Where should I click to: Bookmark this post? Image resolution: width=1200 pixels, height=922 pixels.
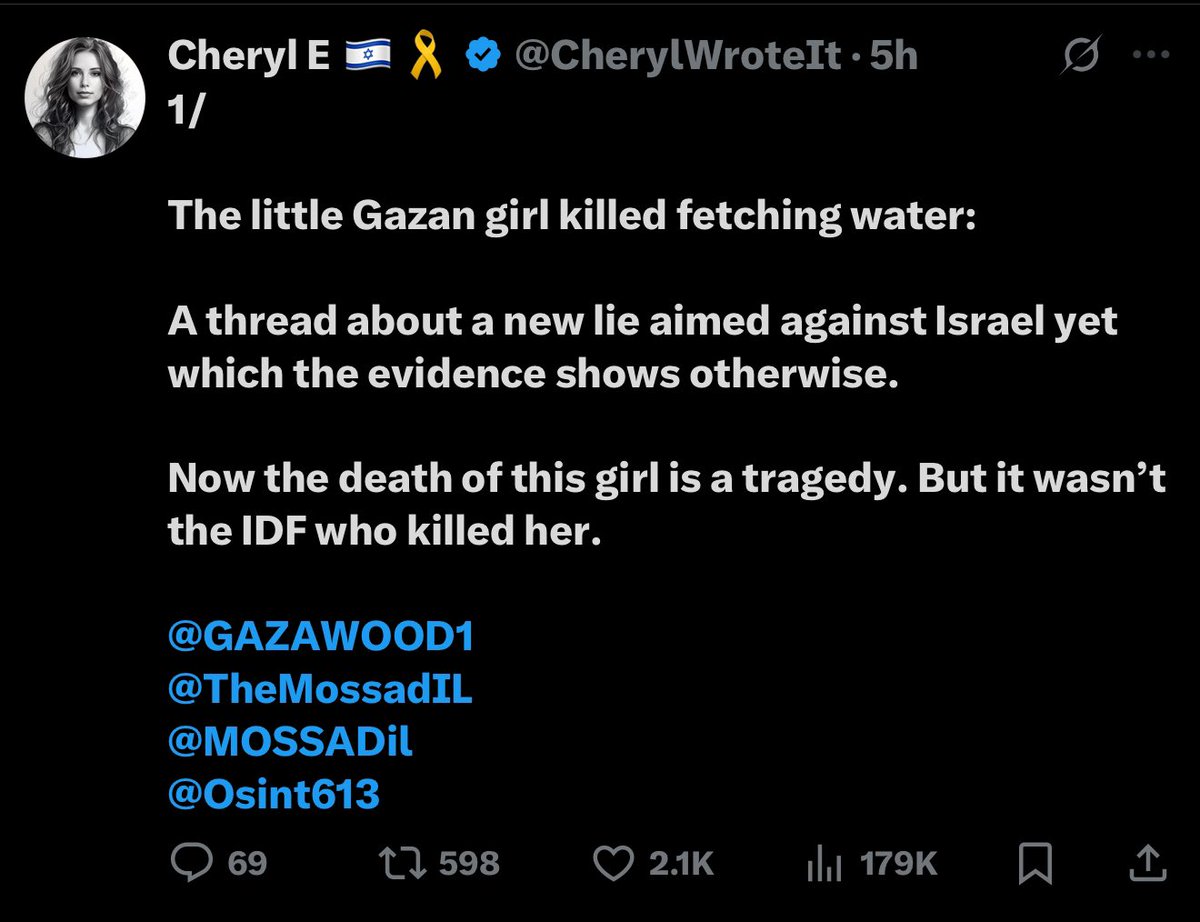click(x=1031, y=863)
